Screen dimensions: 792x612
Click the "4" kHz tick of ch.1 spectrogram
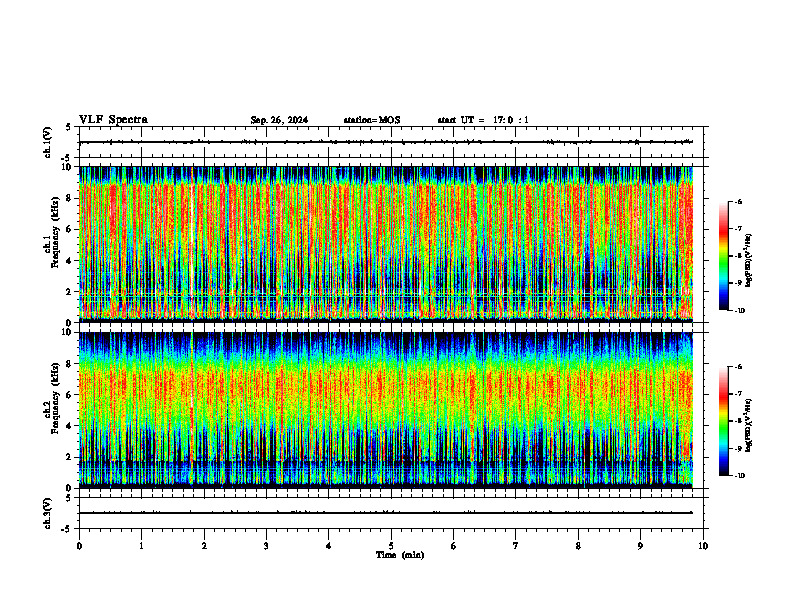point(70,261)
